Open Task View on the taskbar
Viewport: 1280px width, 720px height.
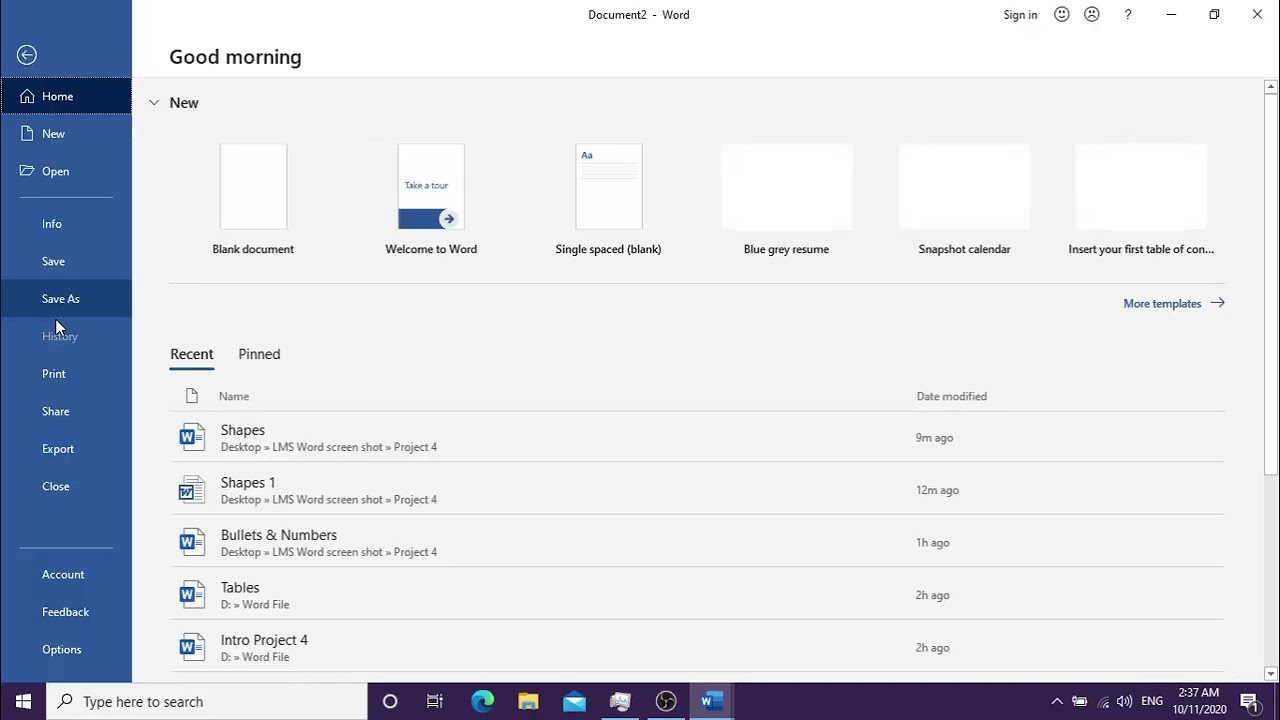point(435,702)
